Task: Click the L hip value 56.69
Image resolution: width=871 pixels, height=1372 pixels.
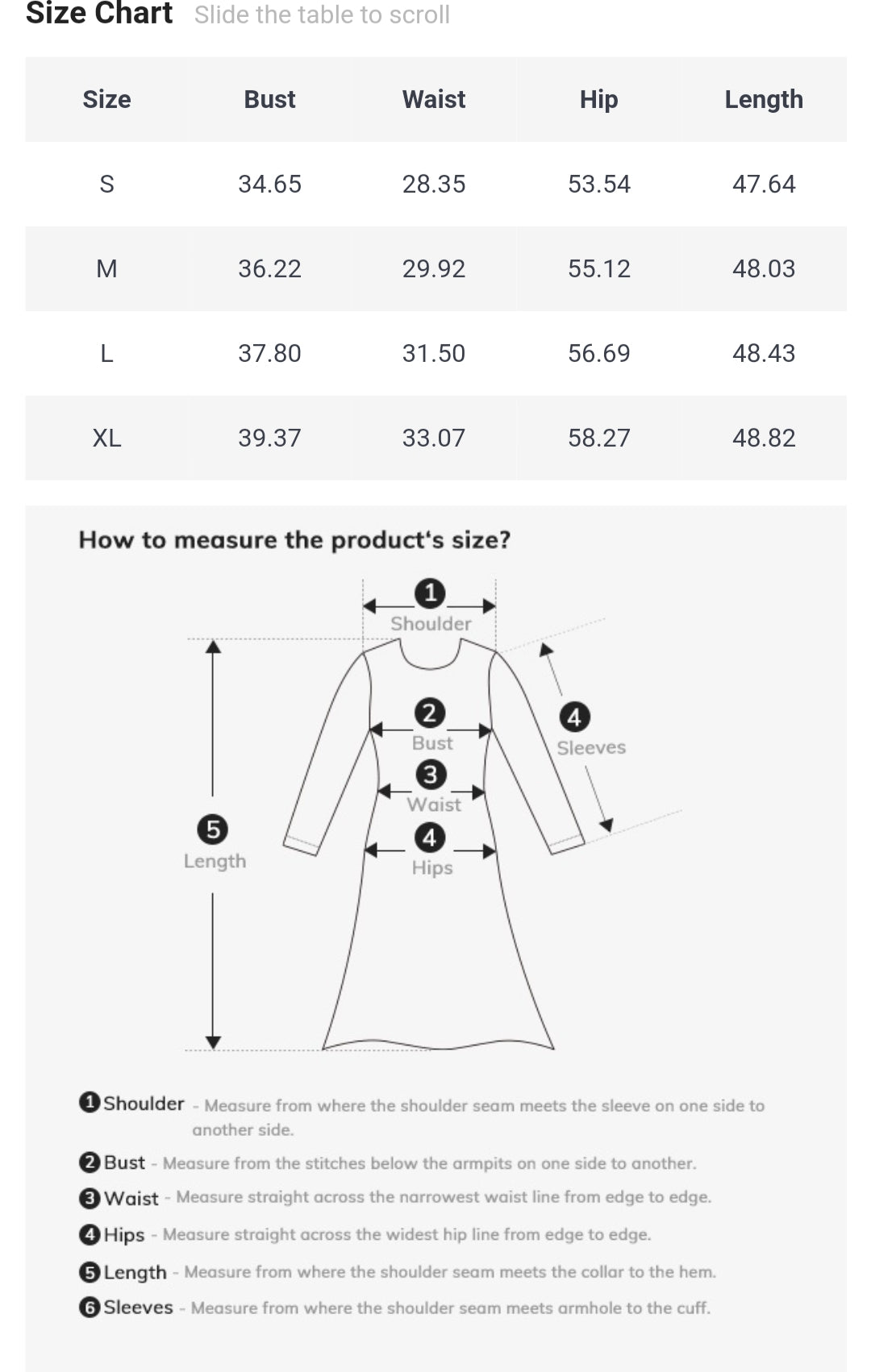Action: 598,353
